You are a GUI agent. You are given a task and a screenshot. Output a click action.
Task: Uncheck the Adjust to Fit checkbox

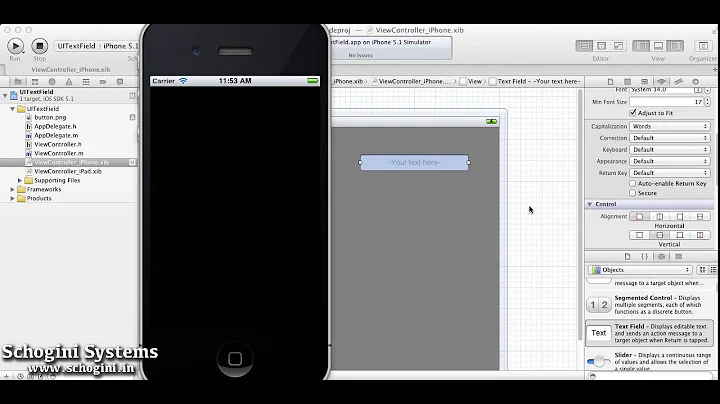[633, 113]
